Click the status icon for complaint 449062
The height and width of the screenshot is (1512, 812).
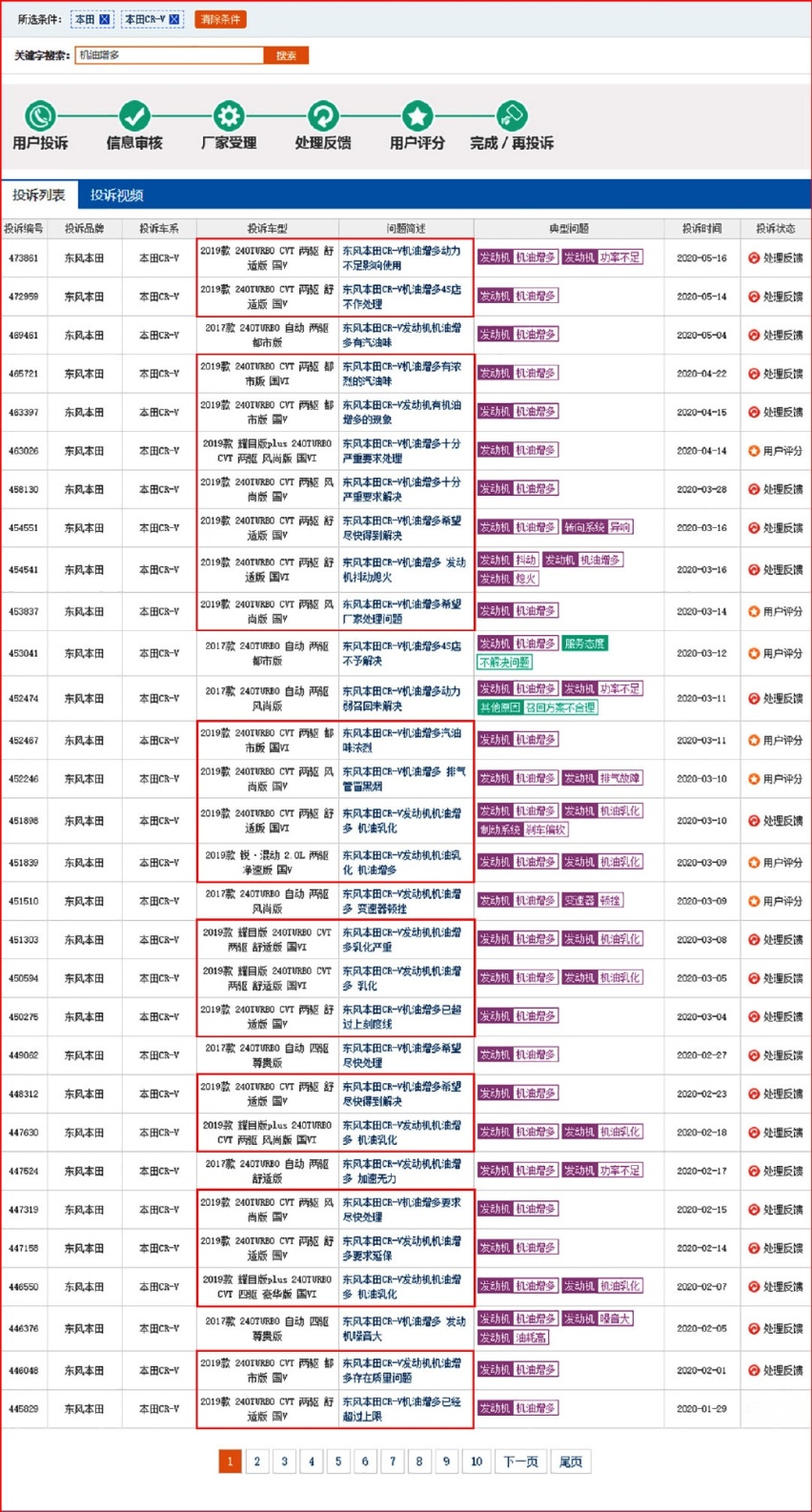point(754,1055)
